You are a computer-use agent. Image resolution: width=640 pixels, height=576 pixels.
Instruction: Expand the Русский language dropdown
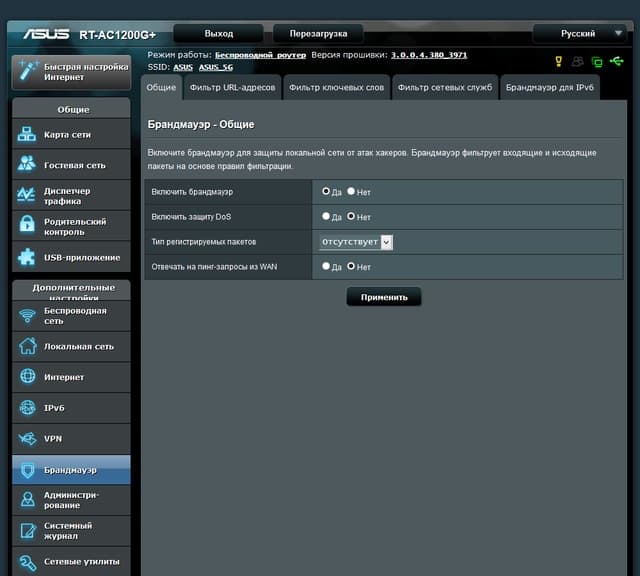point(584,33)
